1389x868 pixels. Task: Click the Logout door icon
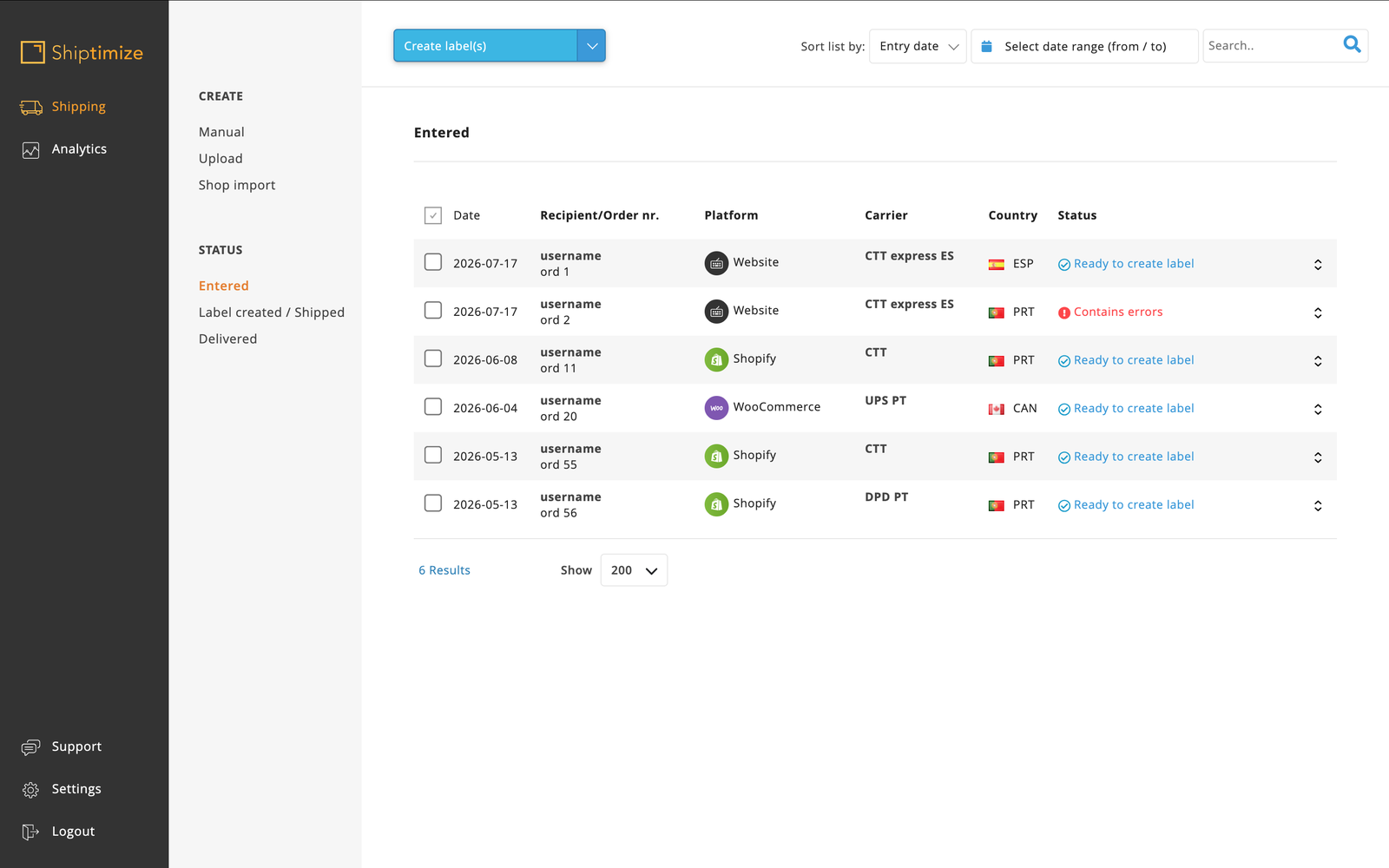coord(31,832)
